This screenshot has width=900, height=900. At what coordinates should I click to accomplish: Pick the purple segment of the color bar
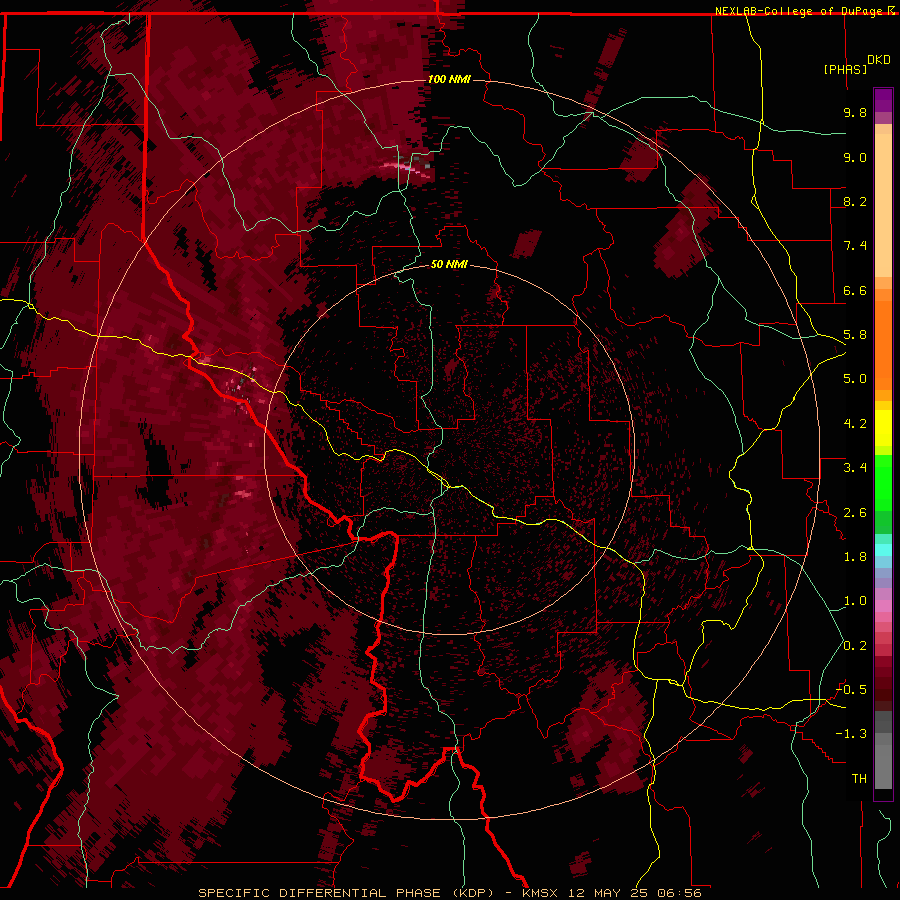[x=883, y=100]
